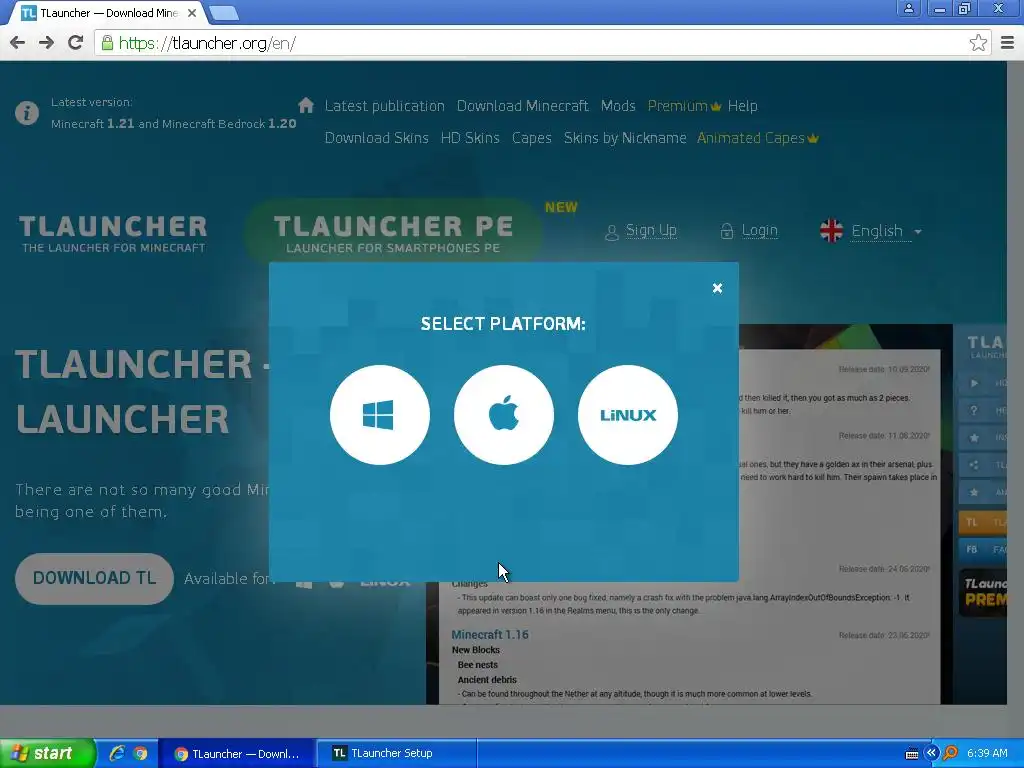Choose the Linux platform icon

click(x=628, y=415)
